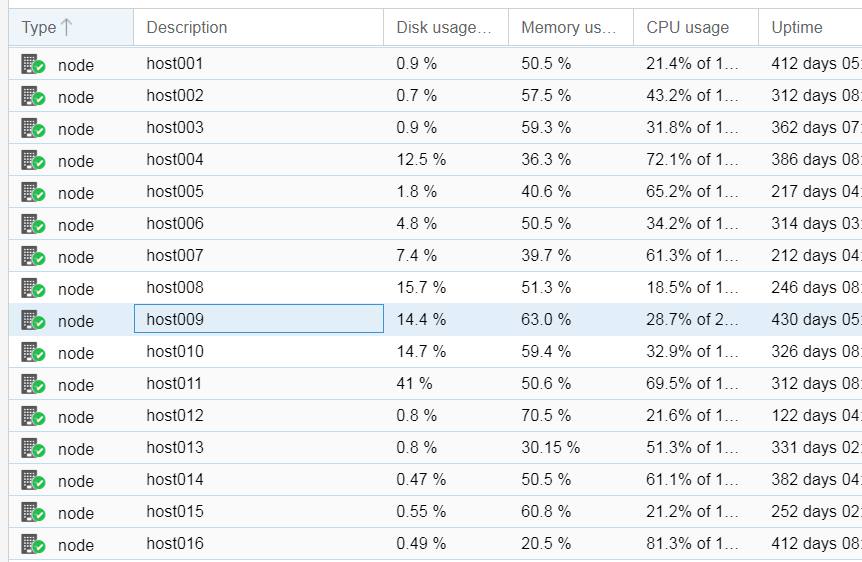862x562 pixels.
Task: Click the node status icon for host016
Action: pyautogui.click(x=33, y=545)
